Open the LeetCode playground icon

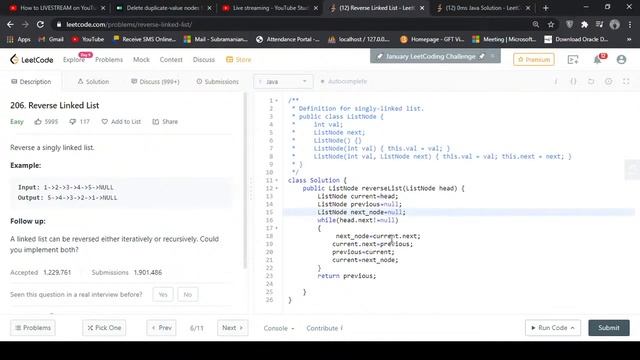click(573, 60)
